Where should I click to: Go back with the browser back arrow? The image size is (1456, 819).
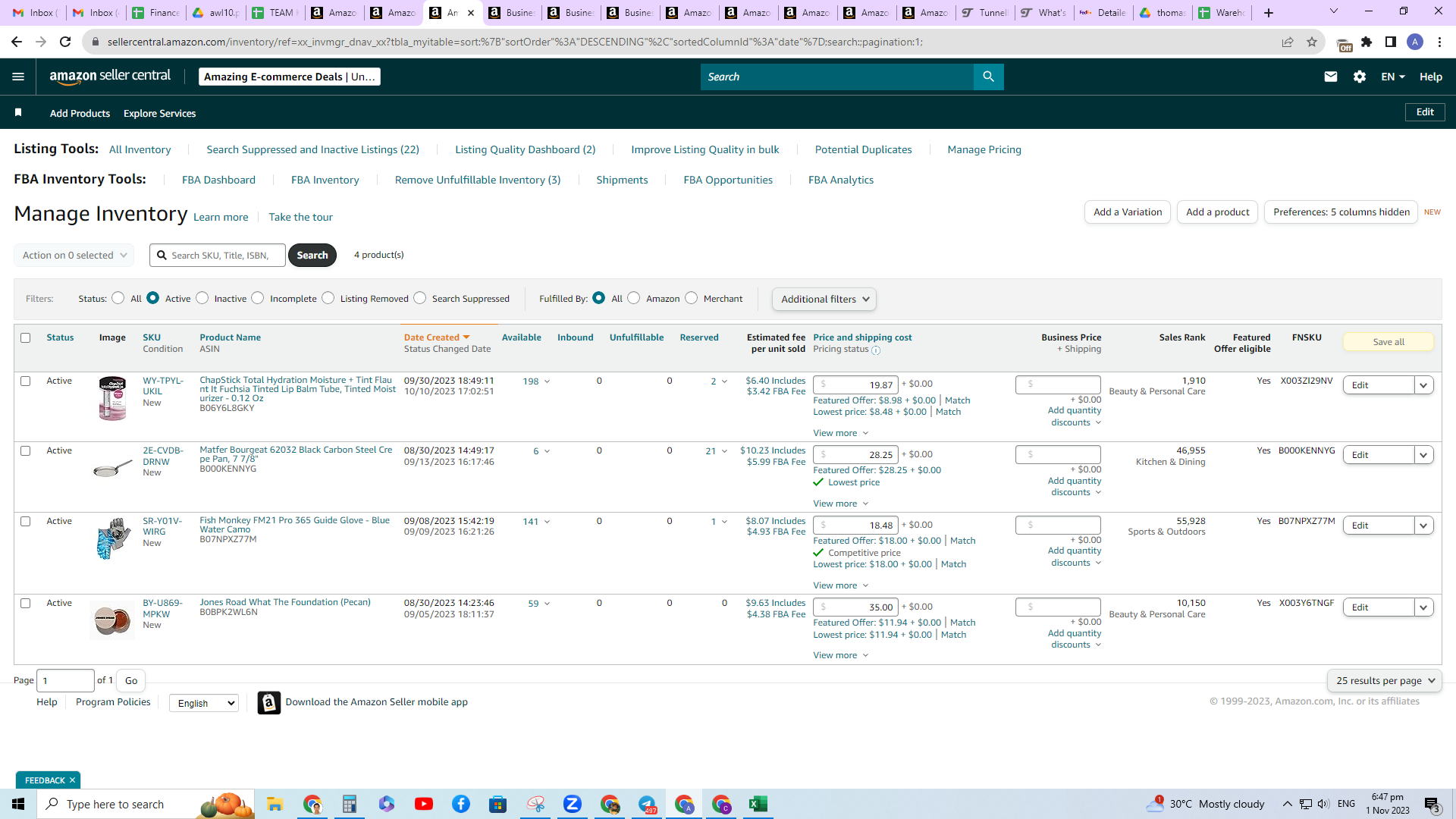pyautogui.click(x=17, y=42)
